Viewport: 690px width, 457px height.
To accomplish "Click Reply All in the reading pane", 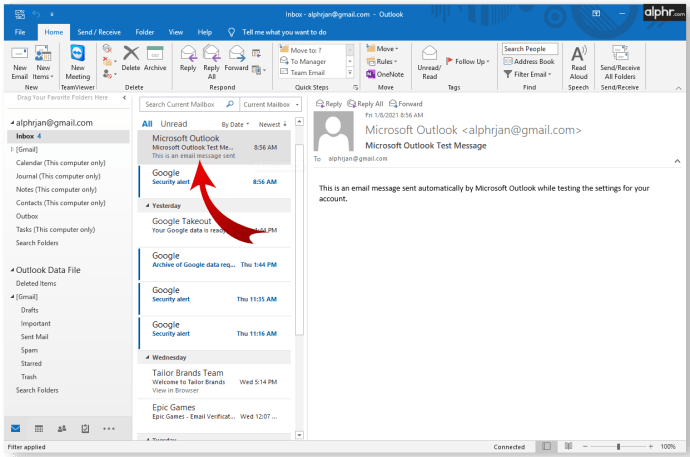I will [x=365, y=104].
